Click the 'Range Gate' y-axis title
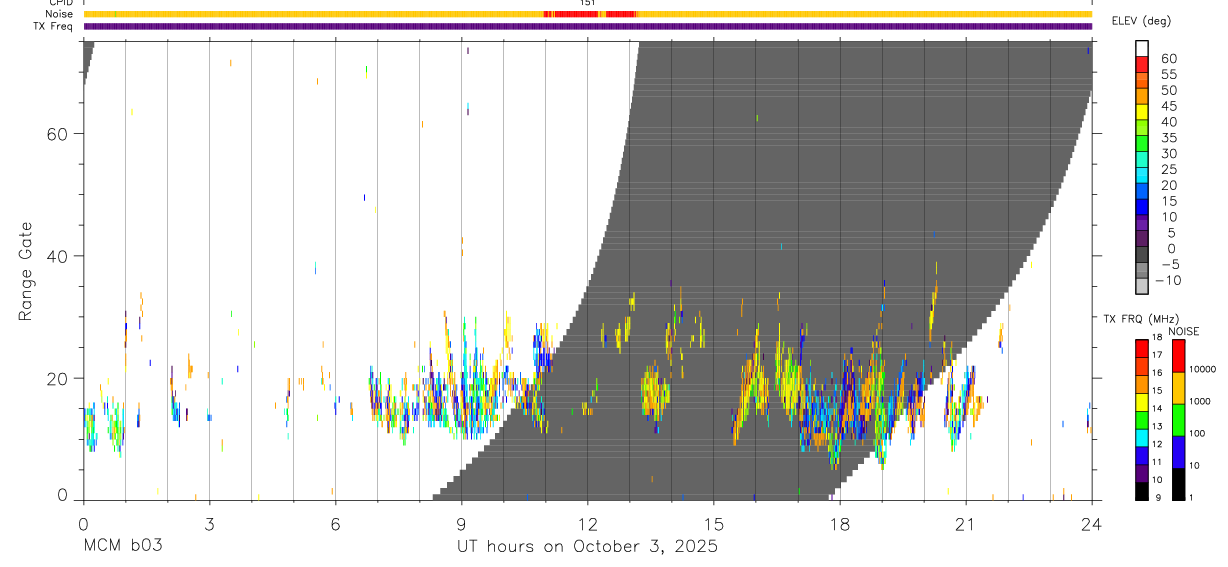1228x567 pixels. click(26, 271)
